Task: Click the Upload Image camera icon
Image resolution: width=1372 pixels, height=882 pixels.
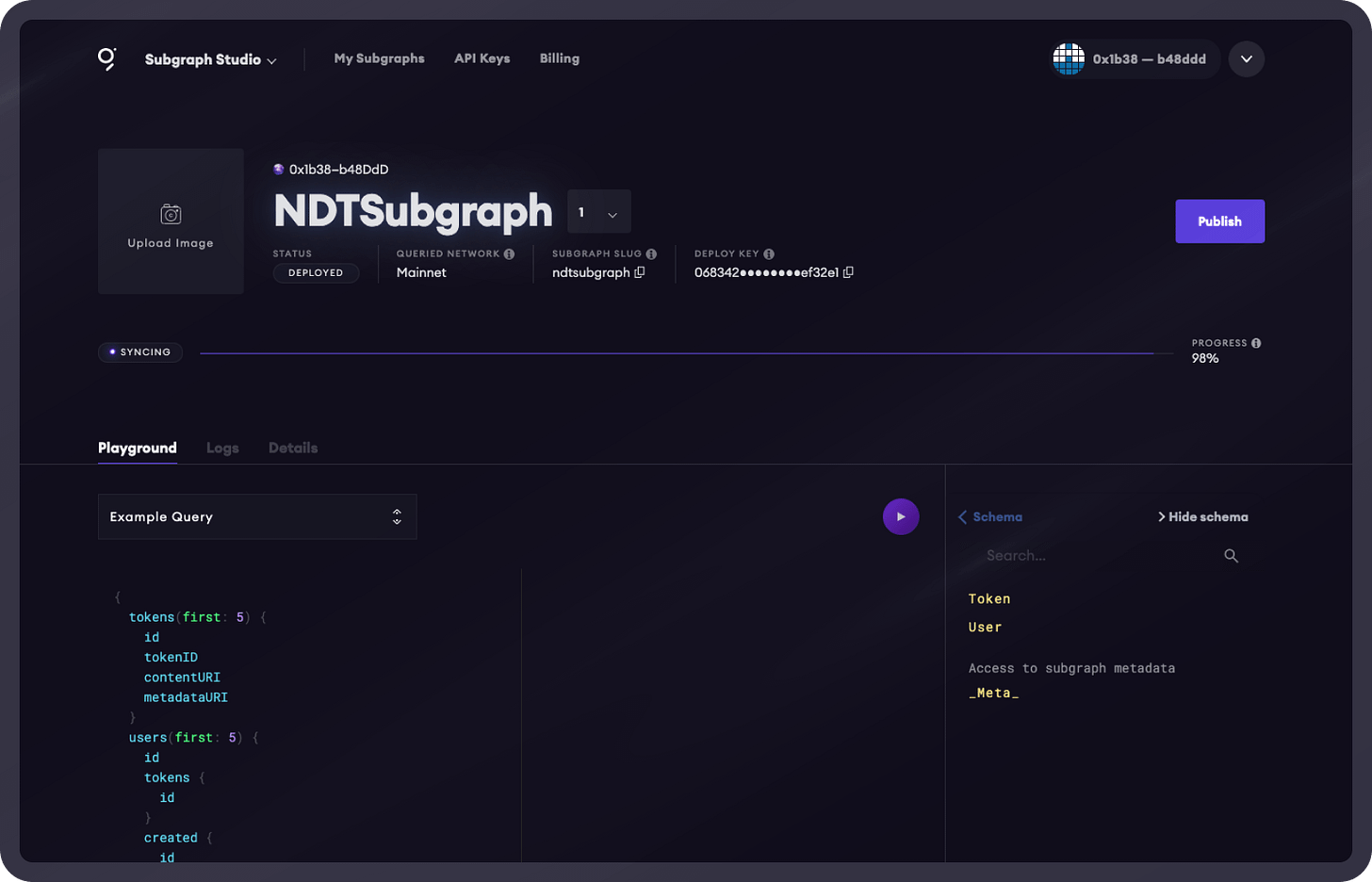Action: click(x=171, y=214)
